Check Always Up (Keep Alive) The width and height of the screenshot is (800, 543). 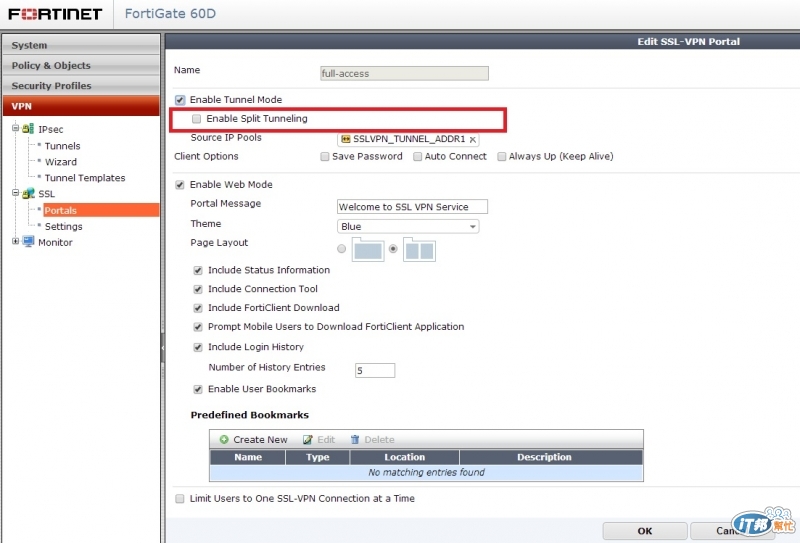point(502,157)
